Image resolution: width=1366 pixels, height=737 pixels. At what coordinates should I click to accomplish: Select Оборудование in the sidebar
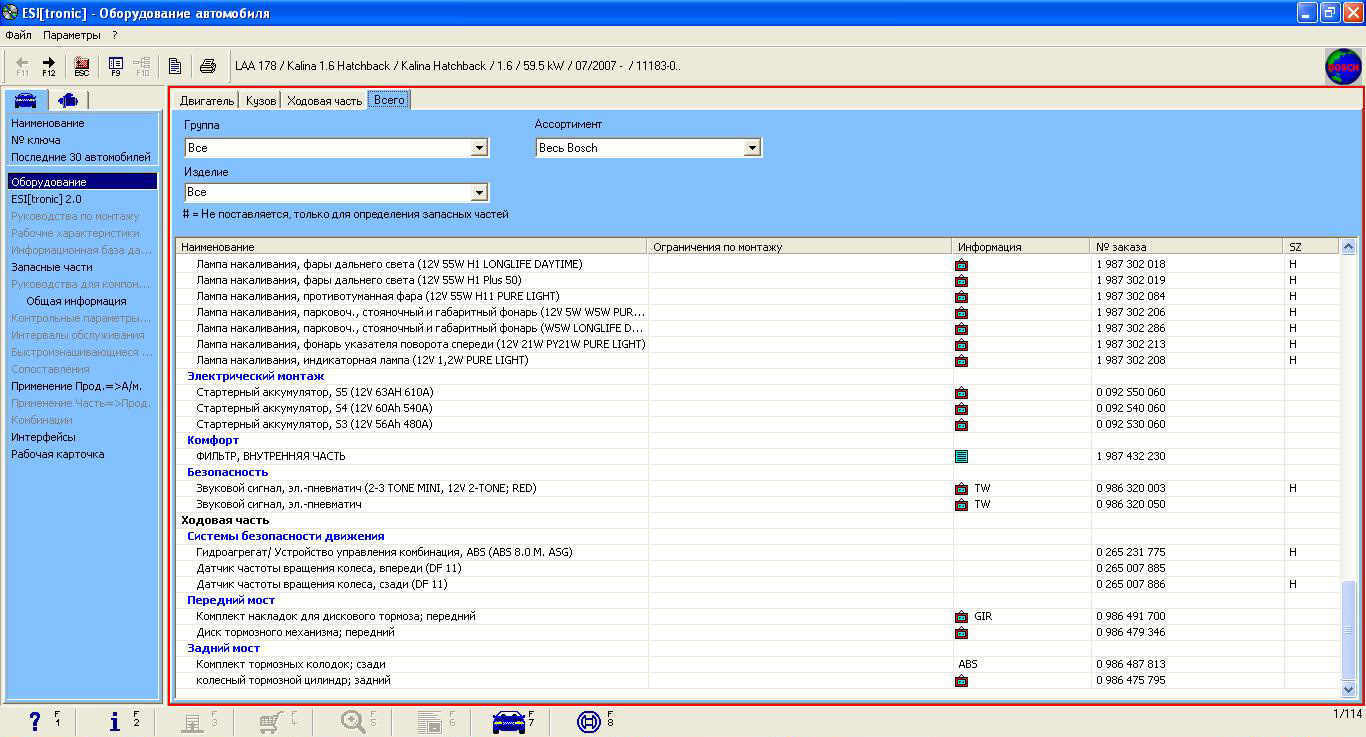tap(82, 182)
